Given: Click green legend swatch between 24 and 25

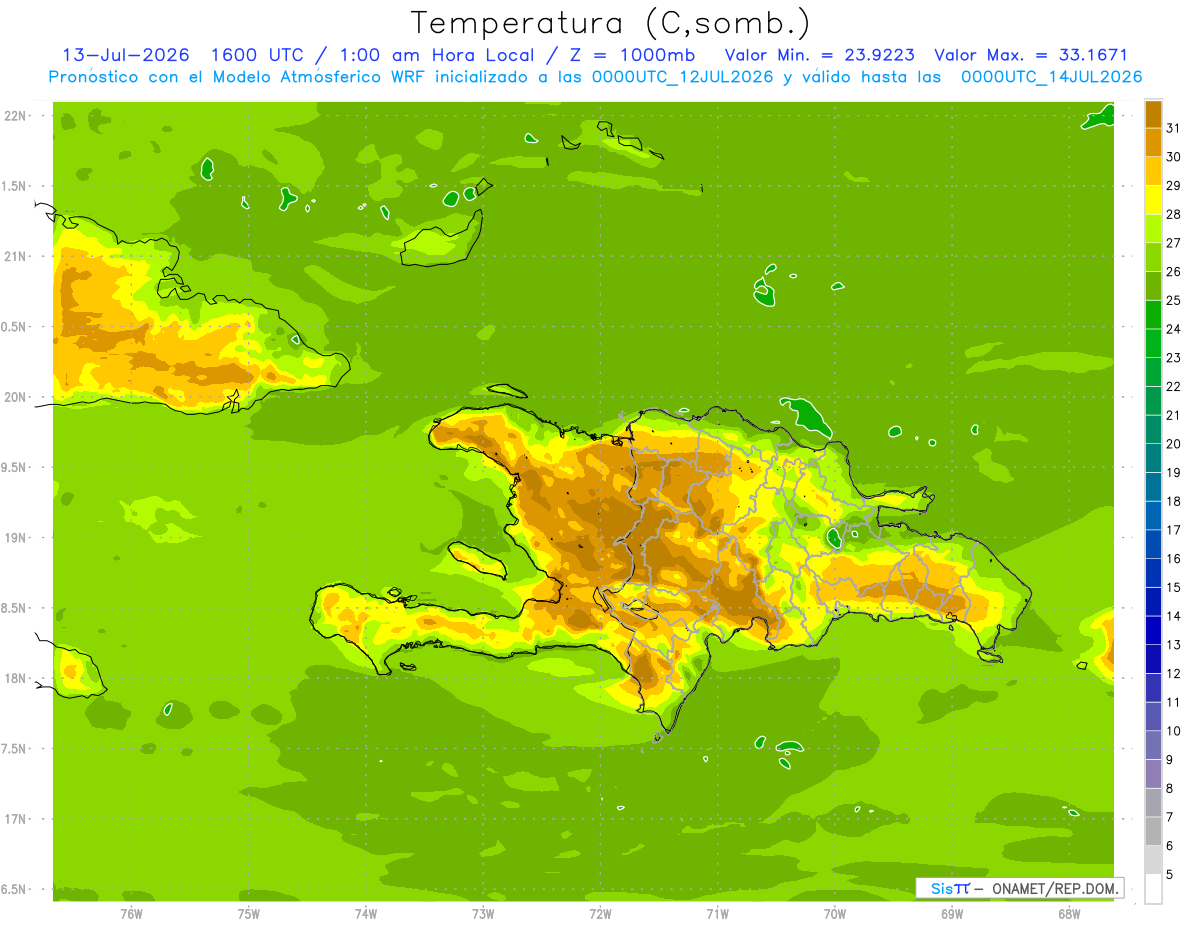Looking at the screenshot, I should click(x=1153, y=314).
